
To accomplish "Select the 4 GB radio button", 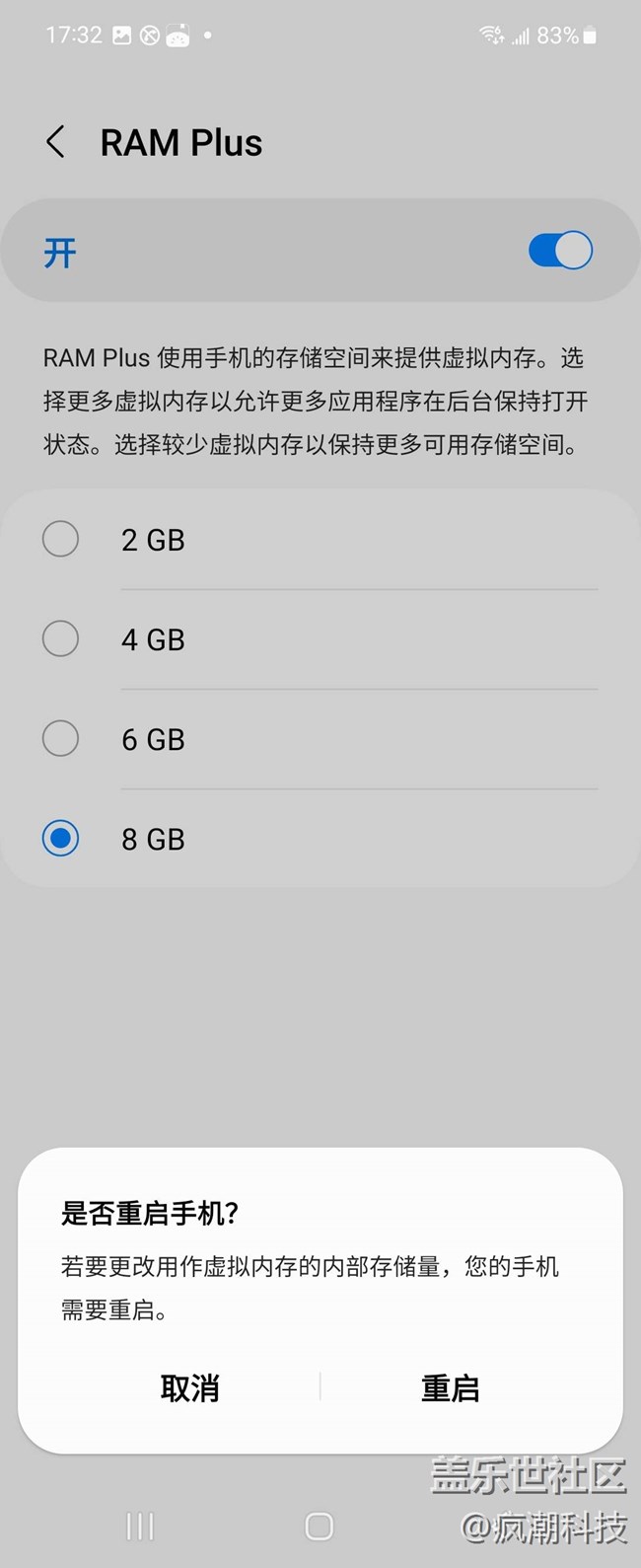I will point(61,639).
